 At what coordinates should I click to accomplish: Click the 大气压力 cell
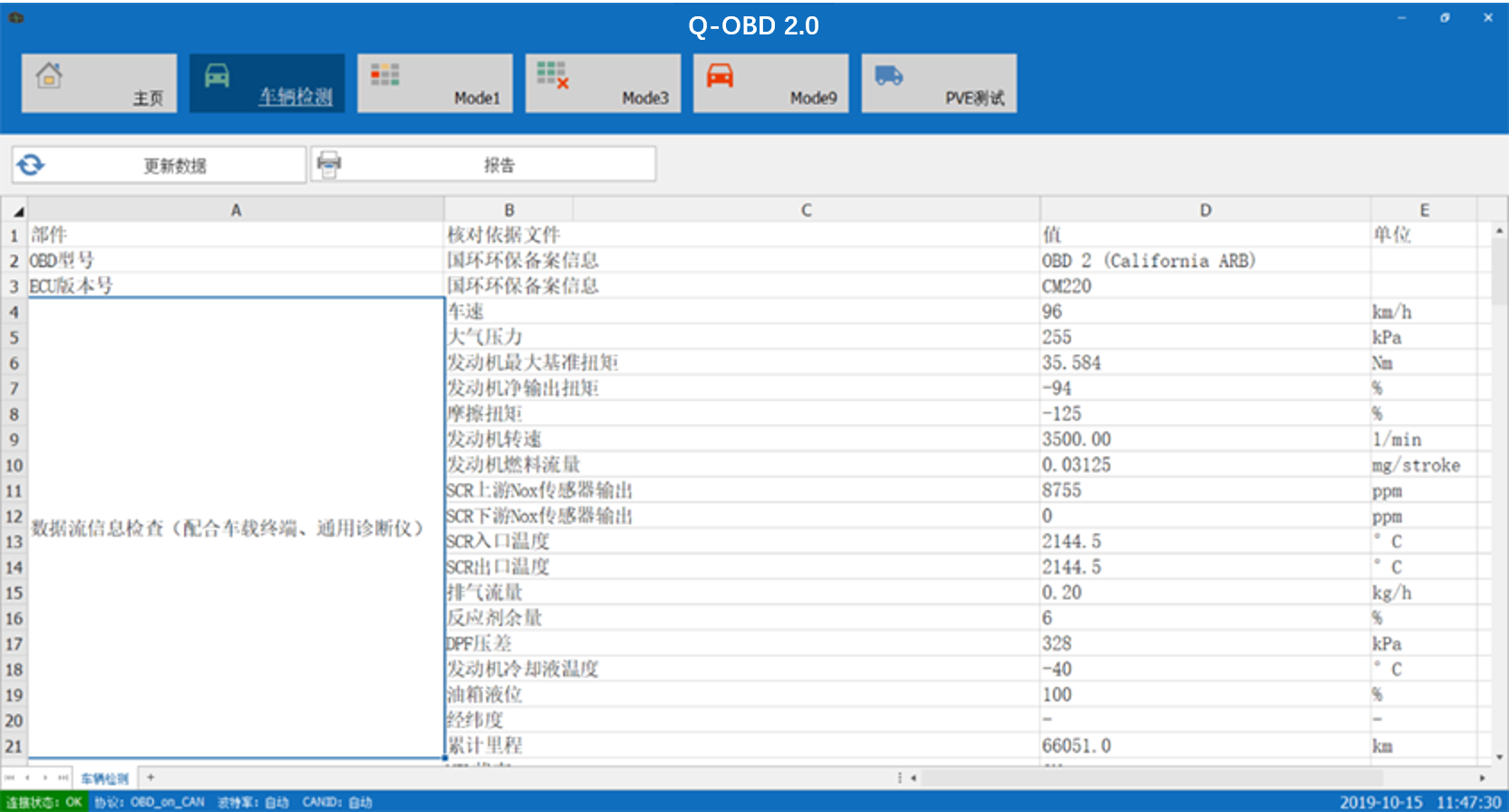pyautogui.click(x=742, y=337)
